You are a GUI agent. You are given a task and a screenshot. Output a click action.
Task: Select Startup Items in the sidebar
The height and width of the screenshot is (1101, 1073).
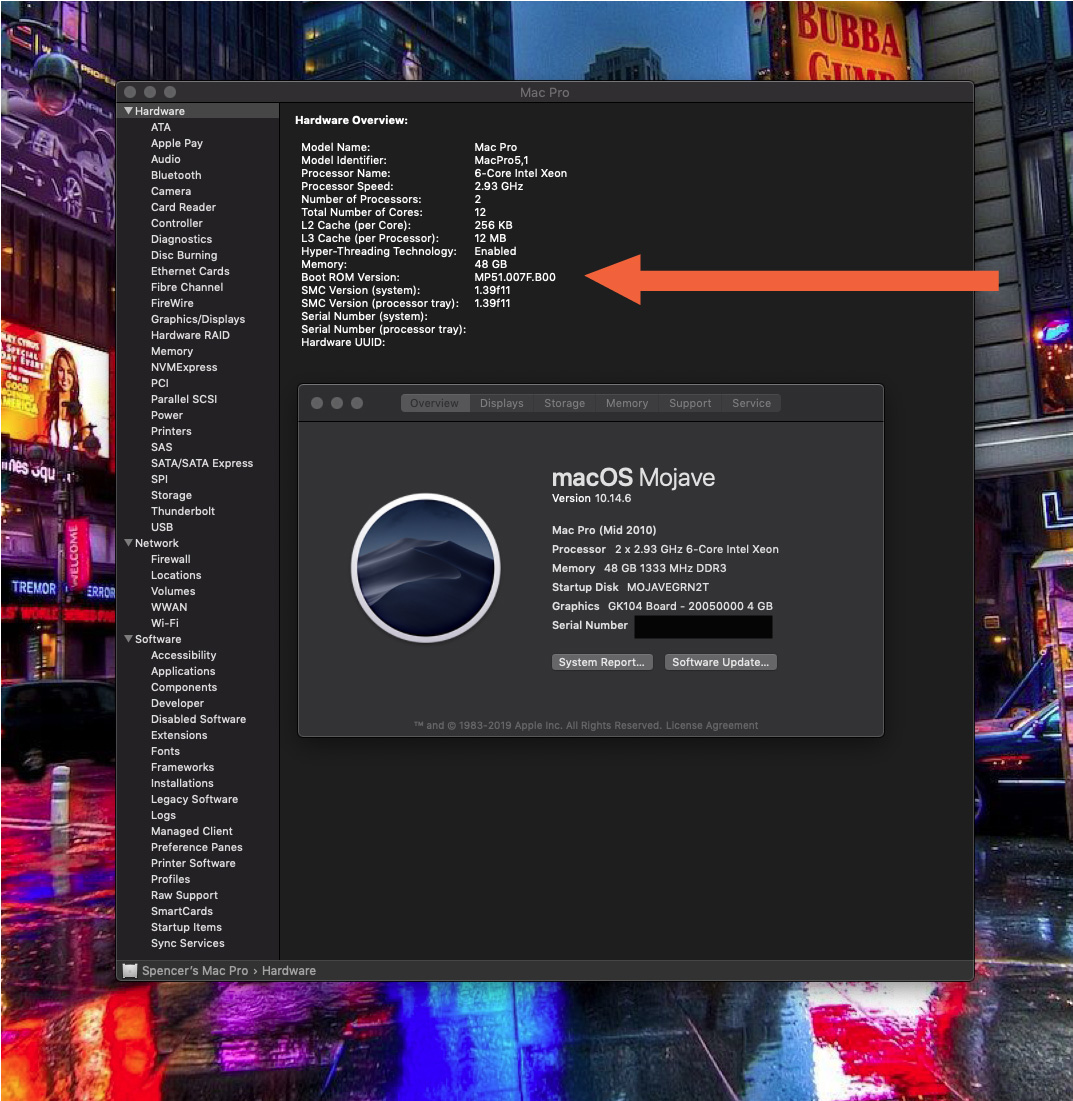(186, 928)
